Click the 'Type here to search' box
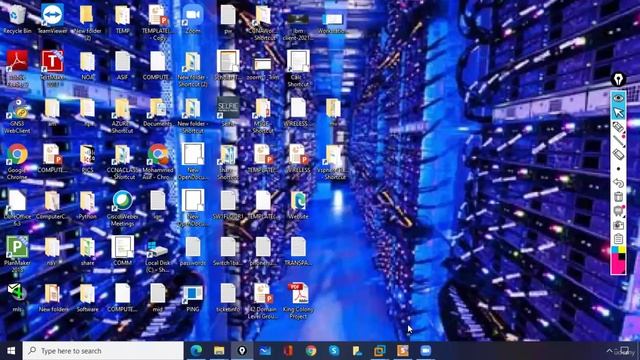Viewport: 640px width, 360px height. click(103, 351)
